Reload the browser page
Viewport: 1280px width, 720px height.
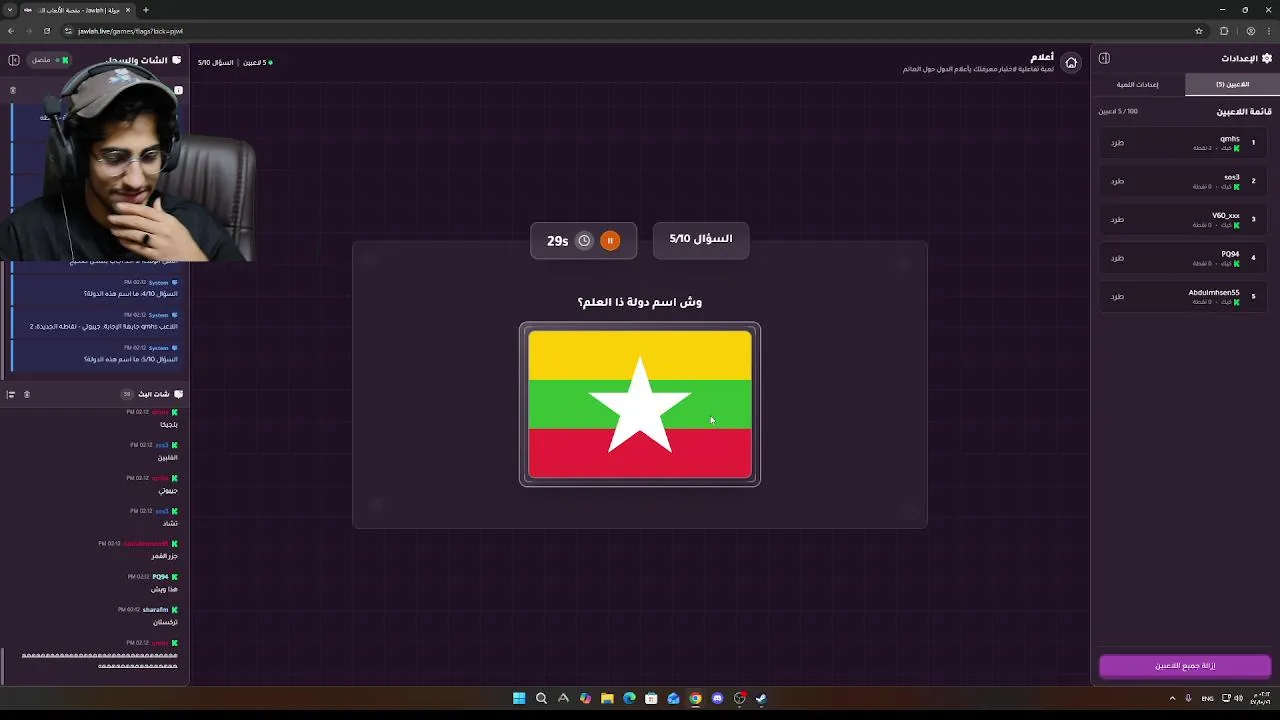[46, 31]
